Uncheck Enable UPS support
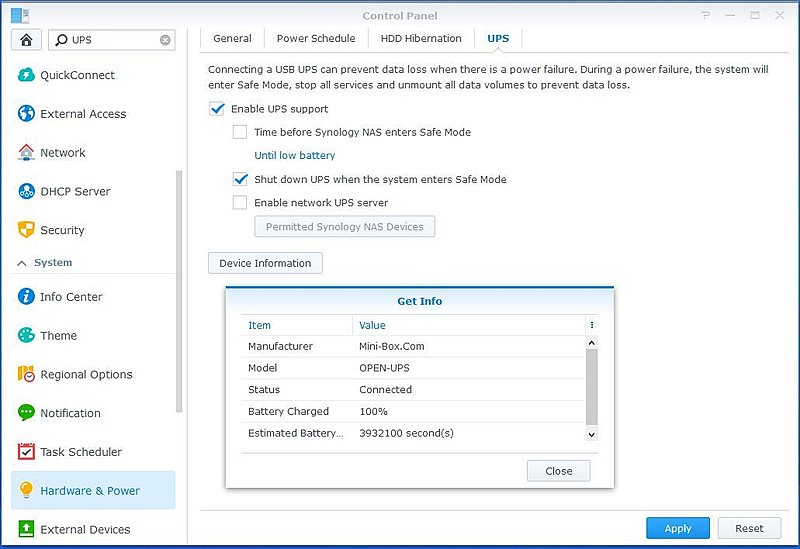Viewport: 800px width, 549px height. pyautogui.click(x=217, y=109)
